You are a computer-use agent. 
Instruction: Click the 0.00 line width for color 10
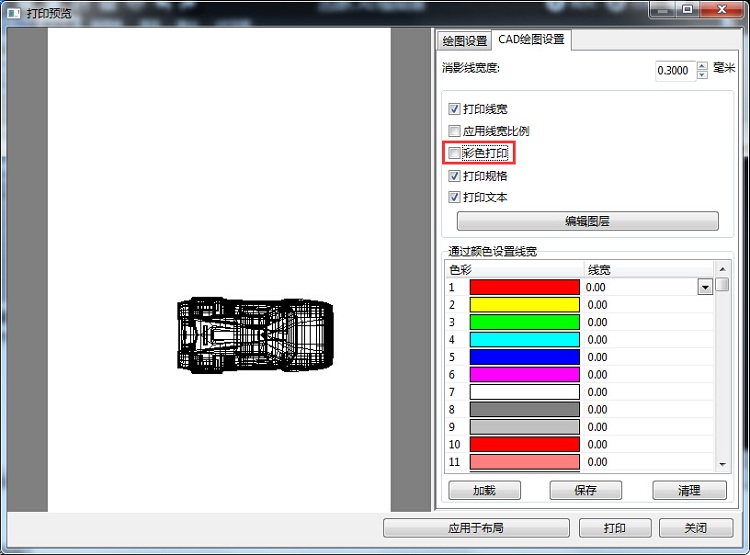597,444
